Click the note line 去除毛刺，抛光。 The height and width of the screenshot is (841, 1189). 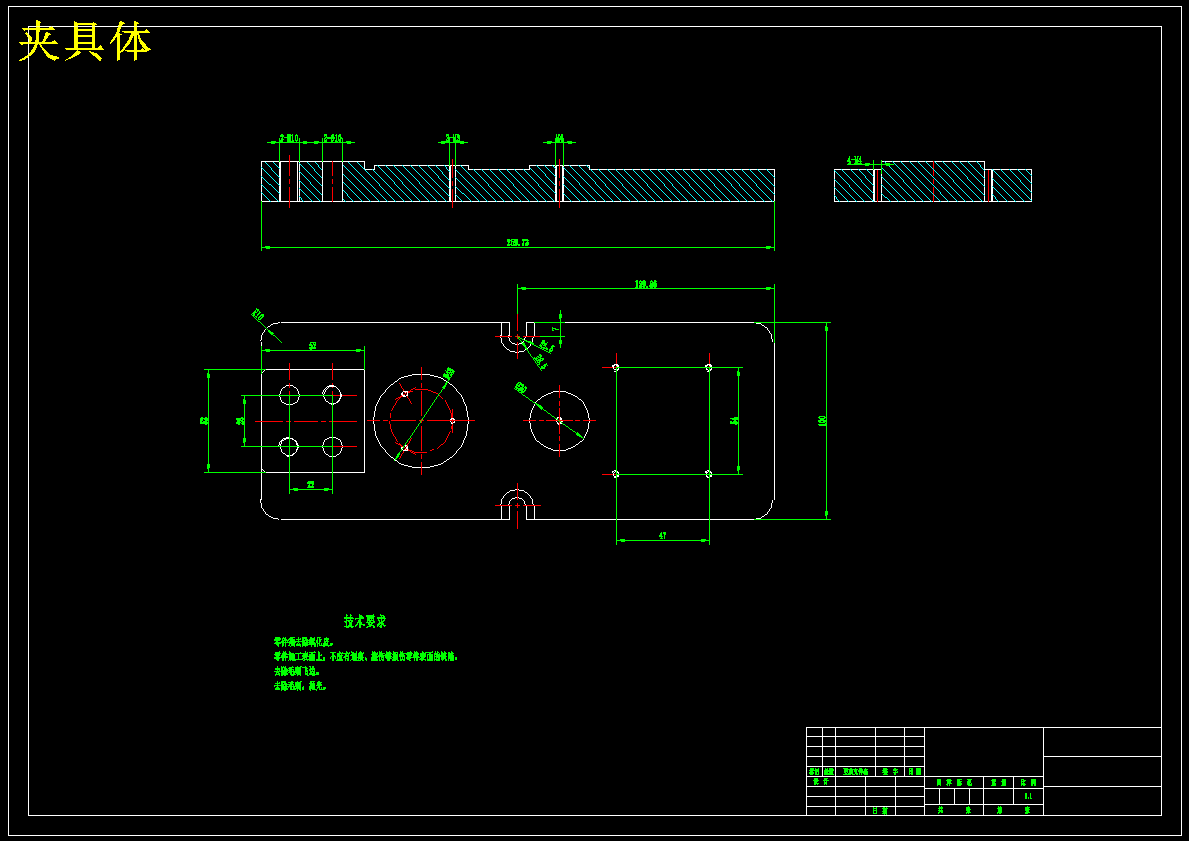pos(300,686)
